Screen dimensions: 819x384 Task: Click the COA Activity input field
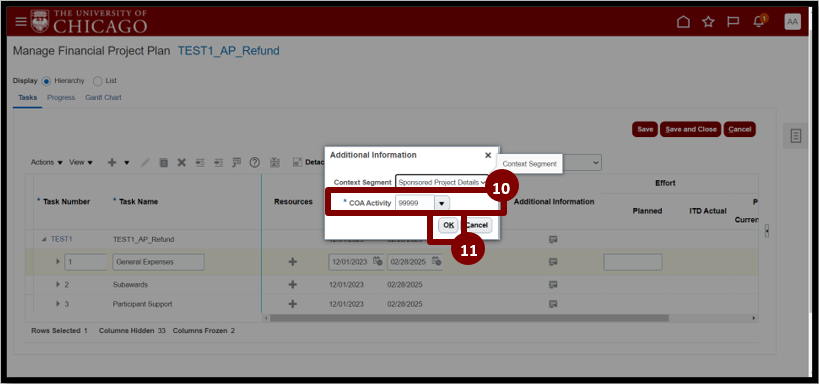(415, 203)
